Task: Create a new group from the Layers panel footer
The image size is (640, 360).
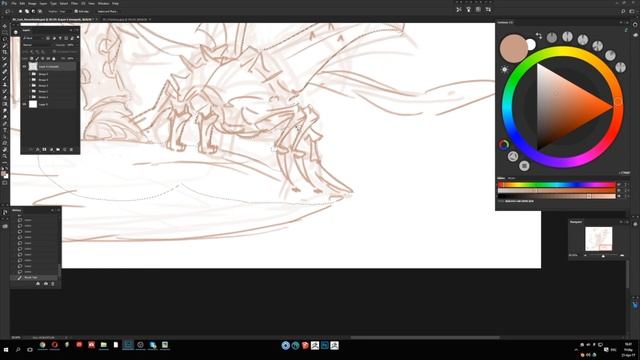Action: point(58,150)
